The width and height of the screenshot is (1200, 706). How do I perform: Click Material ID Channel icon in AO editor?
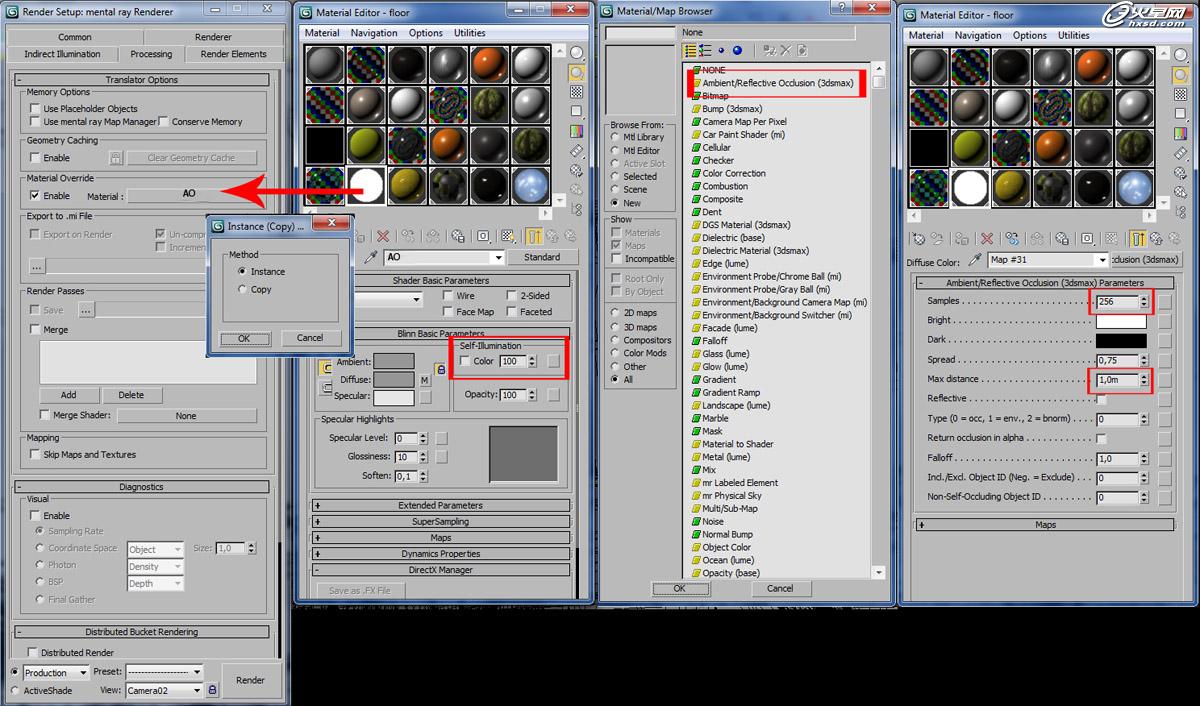(x=483, y=237)
